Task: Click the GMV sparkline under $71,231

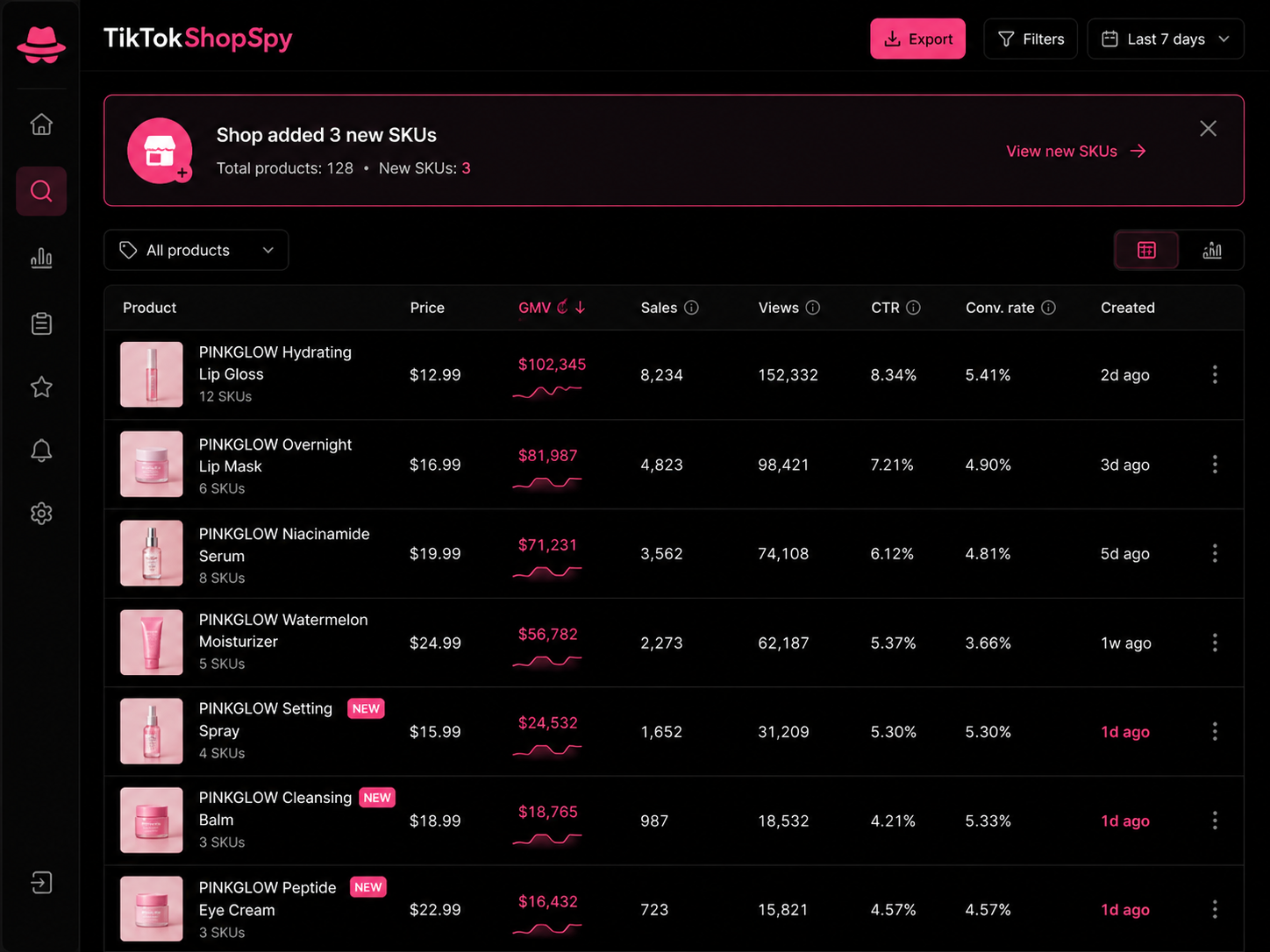Action: click(547, 572)
